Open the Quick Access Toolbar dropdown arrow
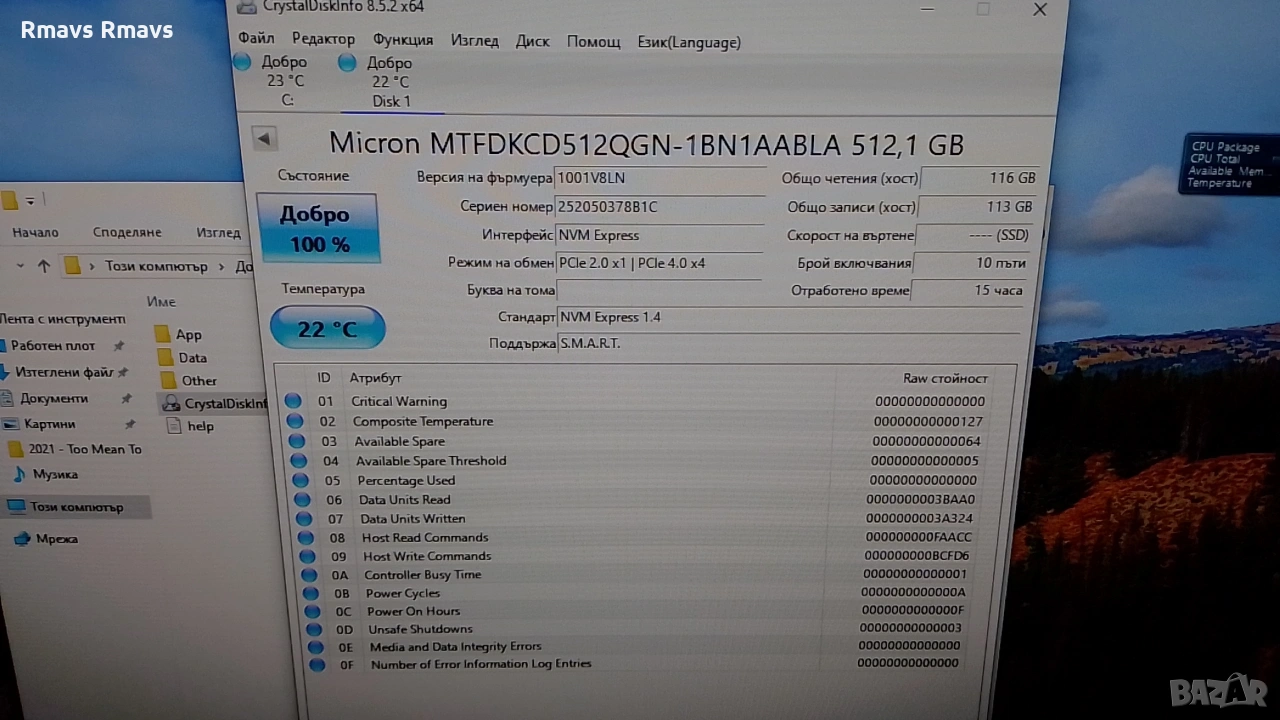Screen dimensions: 1280x720 (x=30, y=201)
